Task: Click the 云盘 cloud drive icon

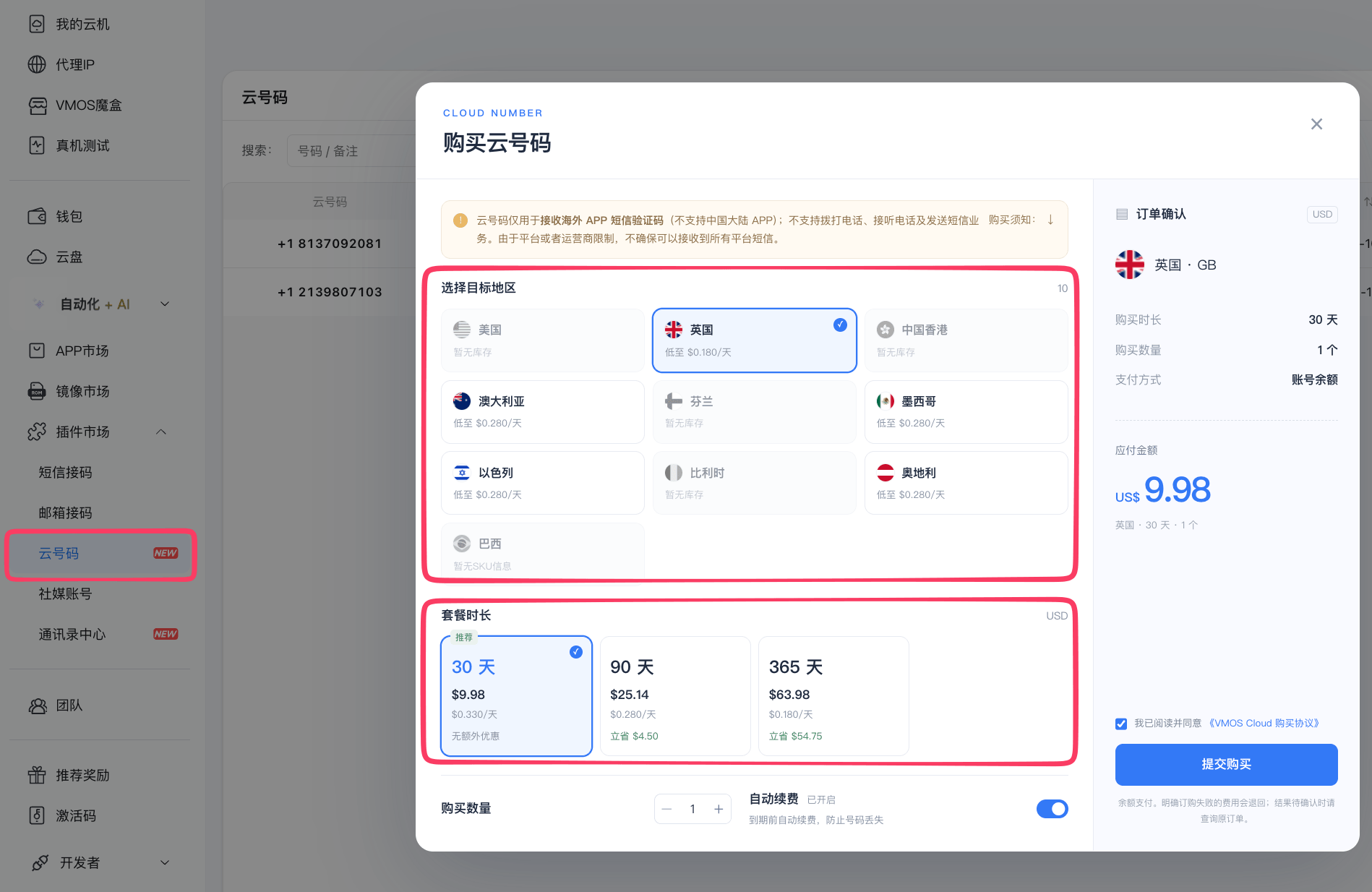Action: (x=37, y=257)
